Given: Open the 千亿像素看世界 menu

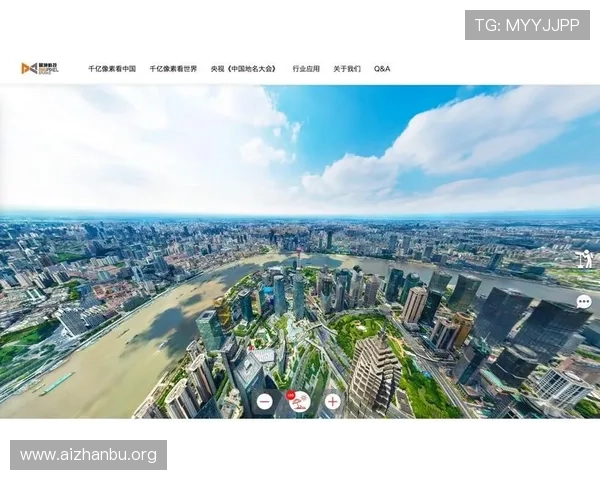Looking at the screenshot, I should (173, 69).
